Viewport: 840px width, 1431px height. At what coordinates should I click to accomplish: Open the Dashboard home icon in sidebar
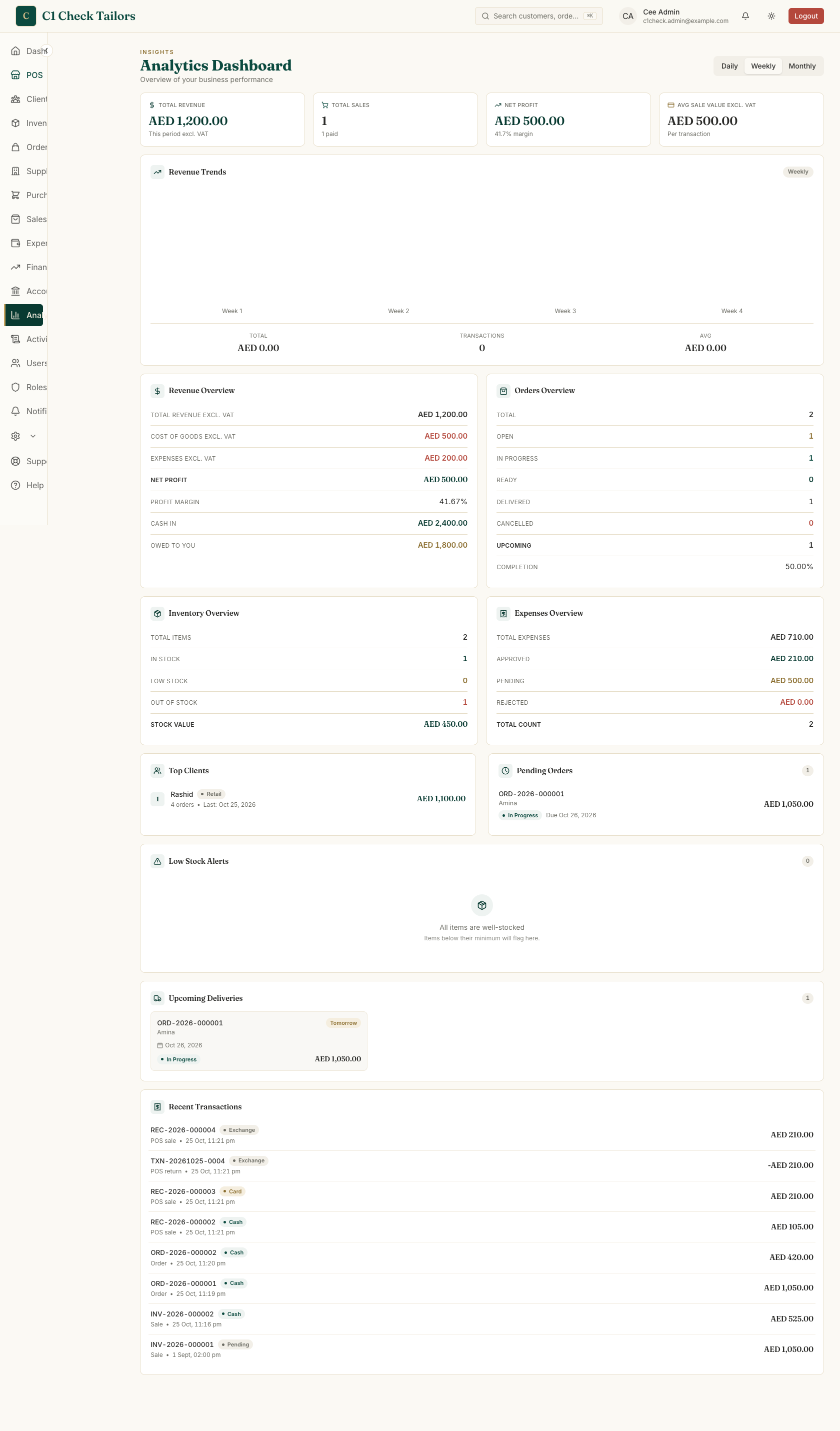pos(15,51)
